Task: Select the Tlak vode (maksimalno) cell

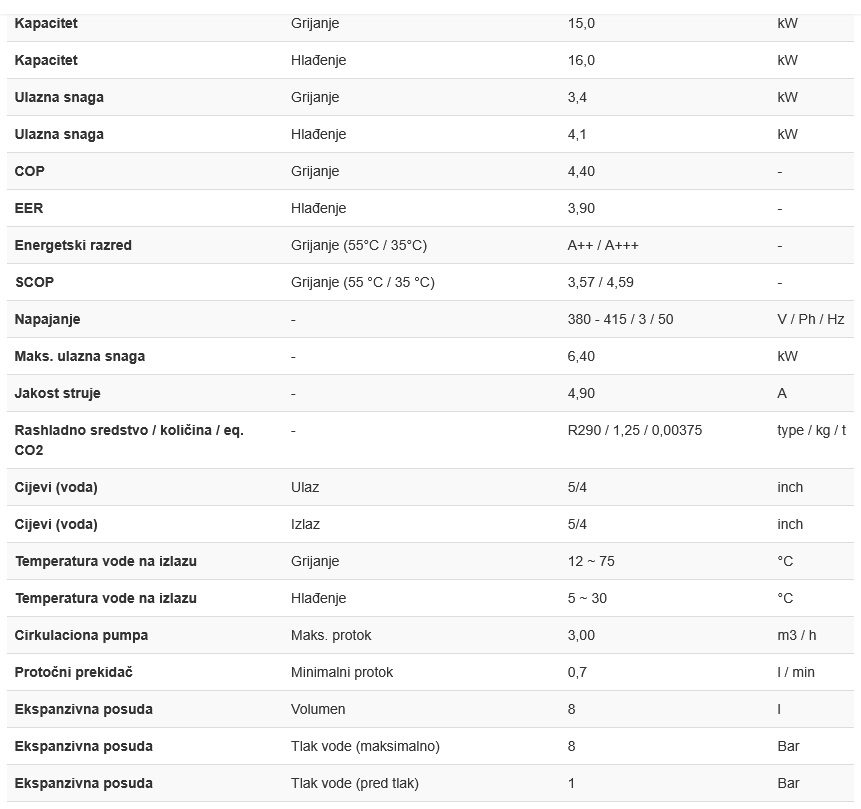Action: click(365, 746)
